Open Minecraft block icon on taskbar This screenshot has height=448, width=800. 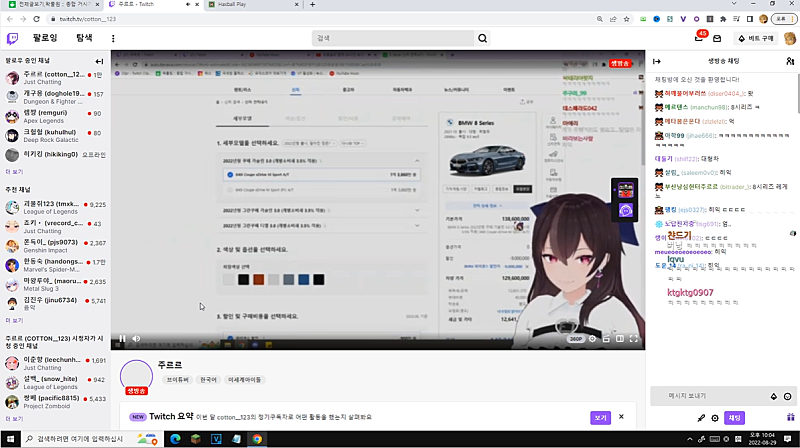click(196, 439)
